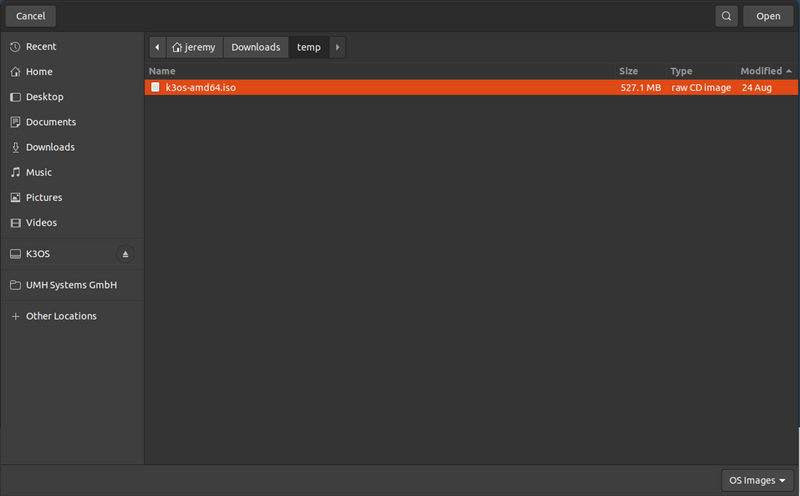Expand the OS Images file filter dropdown
Viewport: 800px width, 496px height.
(757, 480)
